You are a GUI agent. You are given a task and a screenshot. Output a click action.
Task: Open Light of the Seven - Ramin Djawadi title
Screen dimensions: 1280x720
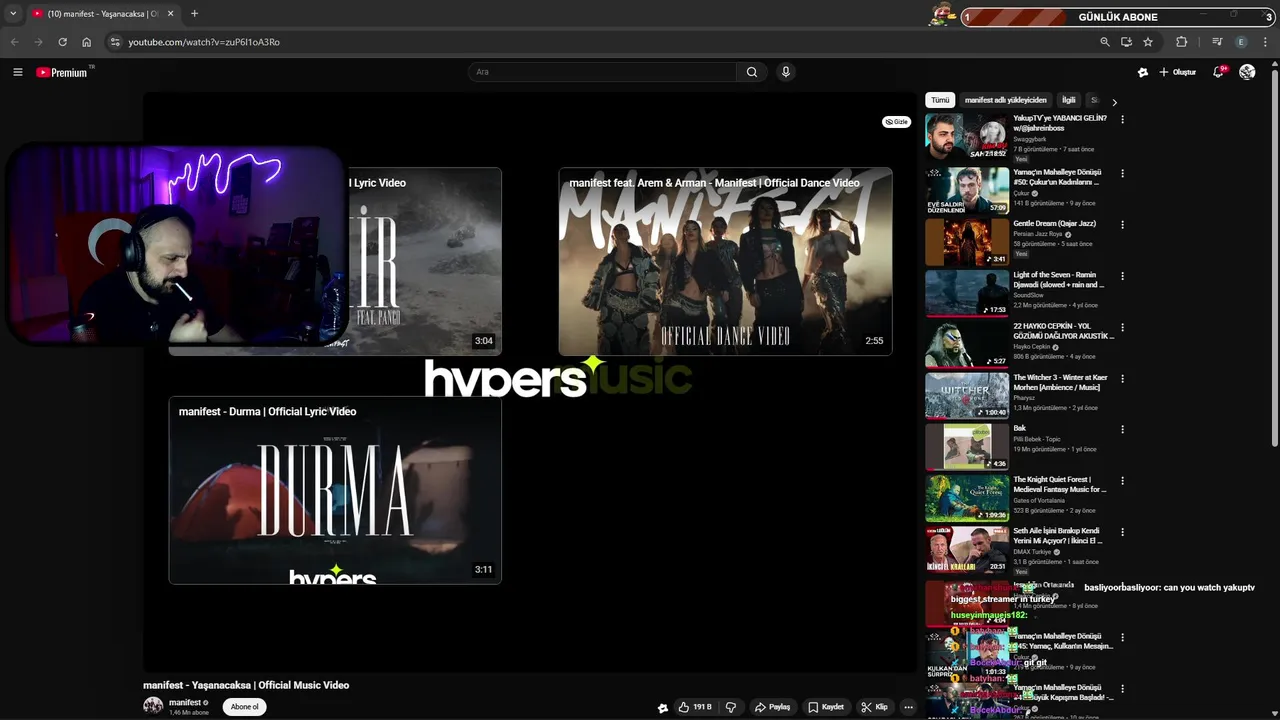(1059, 280)
